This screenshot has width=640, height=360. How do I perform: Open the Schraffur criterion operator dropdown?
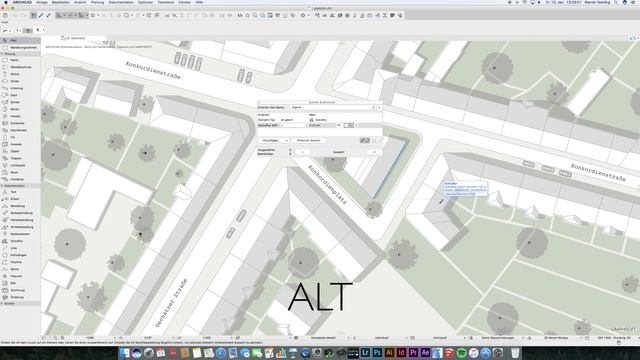pos(293,125)
